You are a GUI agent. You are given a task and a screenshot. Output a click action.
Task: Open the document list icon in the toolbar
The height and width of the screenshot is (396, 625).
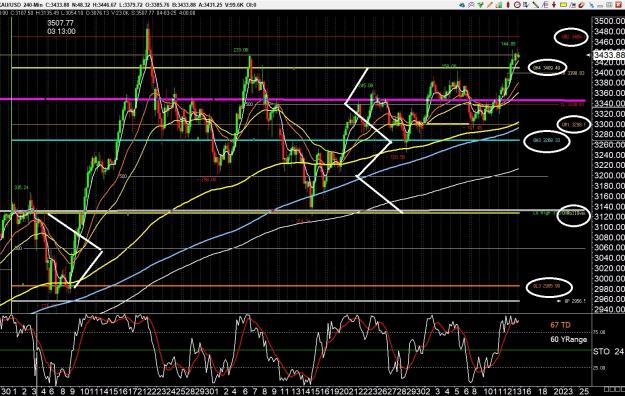coord(545,5)
